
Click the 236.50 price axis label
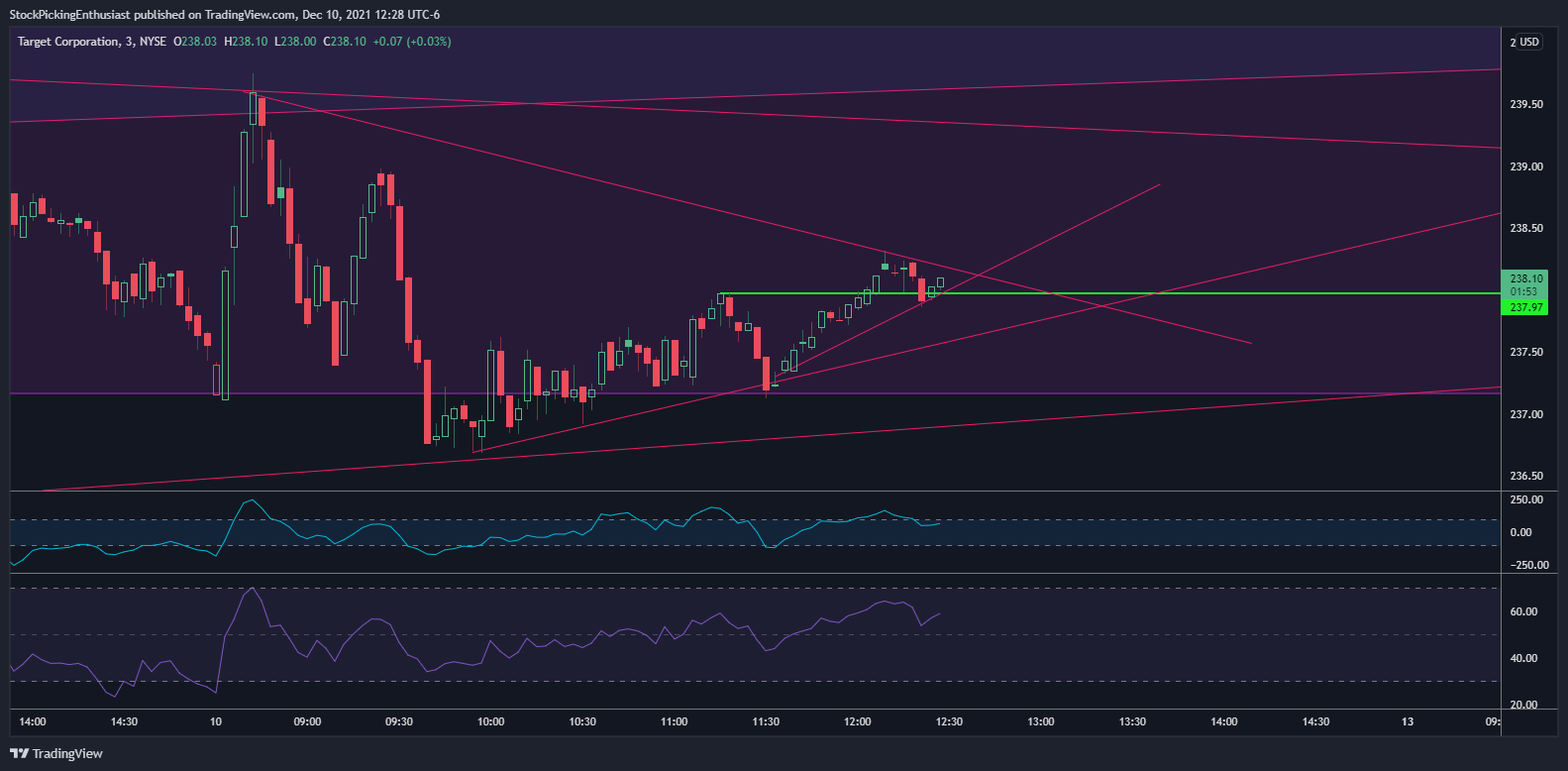tap(1525, 476)
